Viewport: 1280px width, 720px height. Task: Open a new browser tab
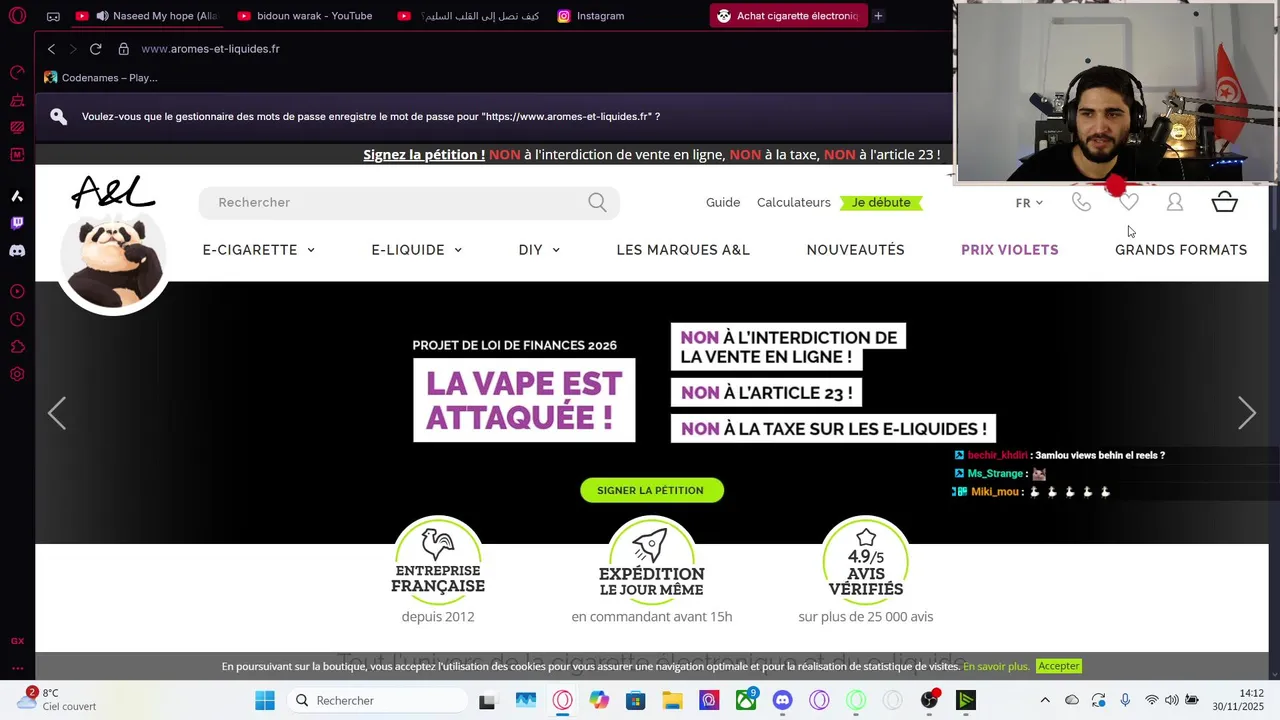point(878,16)
